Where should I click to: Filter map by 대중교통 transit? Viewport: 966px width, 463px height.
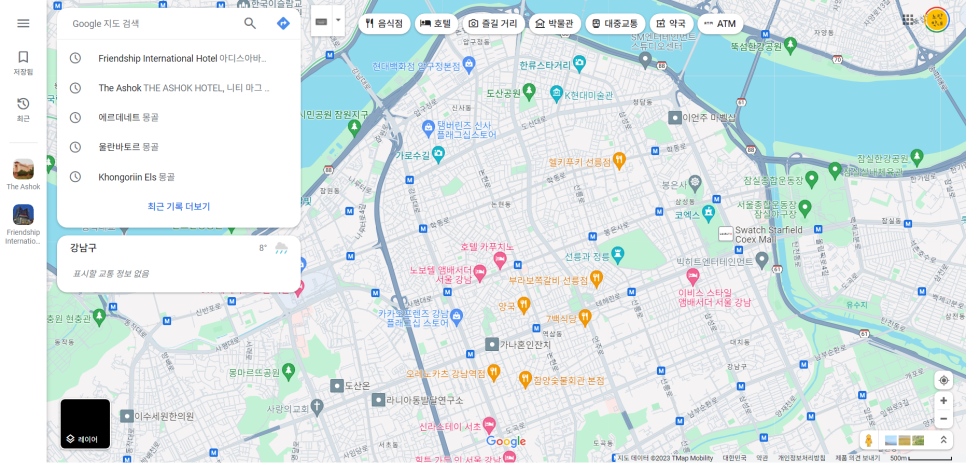tap(615, 24)
